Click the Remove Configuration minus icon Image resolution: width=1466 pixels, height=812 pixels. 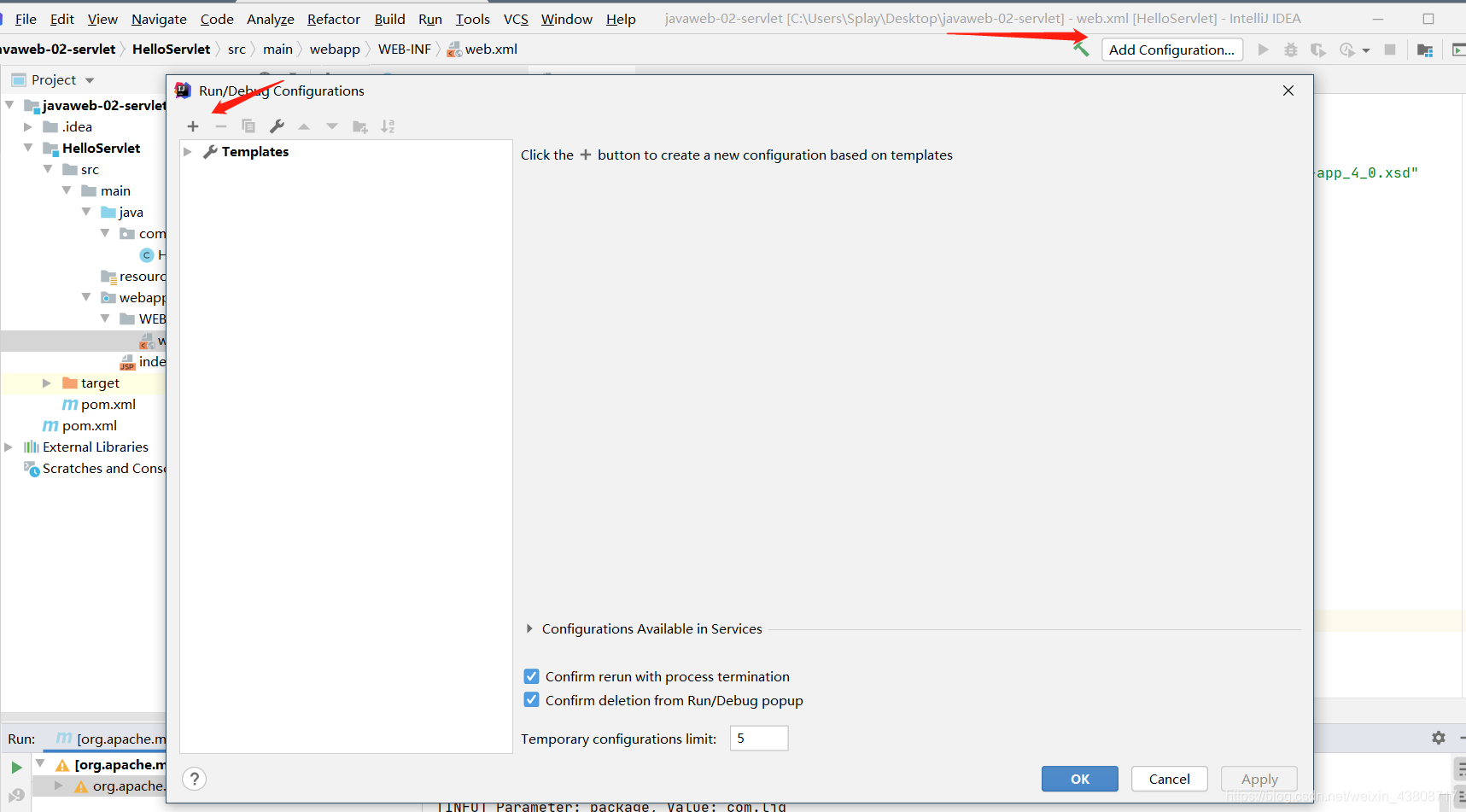pos(221,126)
